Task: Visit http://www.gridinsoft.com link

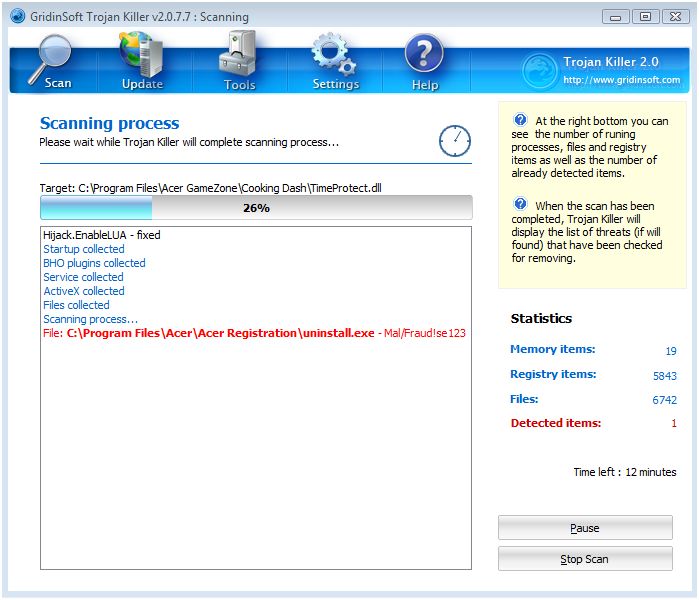Action: click(x=621, y=80)
